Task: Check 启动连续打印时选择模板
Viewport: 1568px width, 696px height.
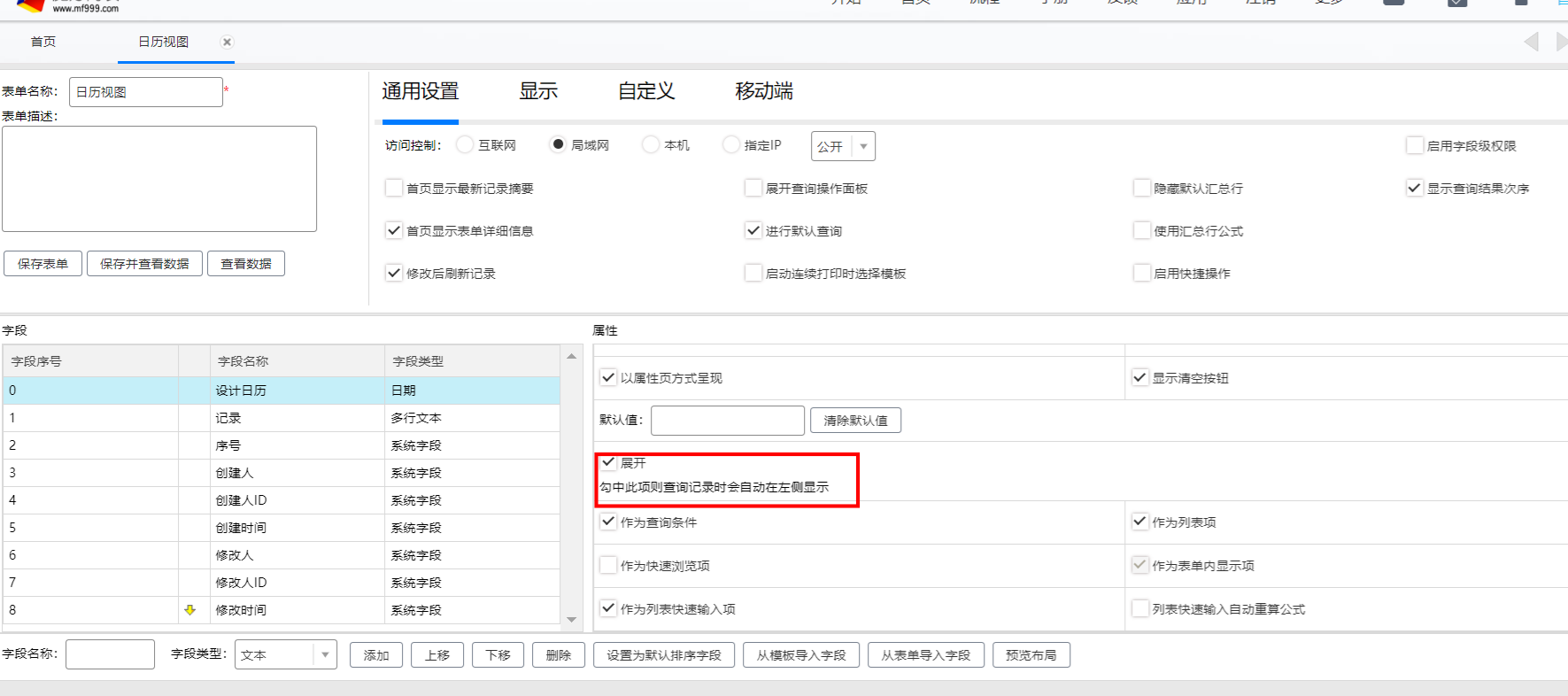Action: [753, 273]
